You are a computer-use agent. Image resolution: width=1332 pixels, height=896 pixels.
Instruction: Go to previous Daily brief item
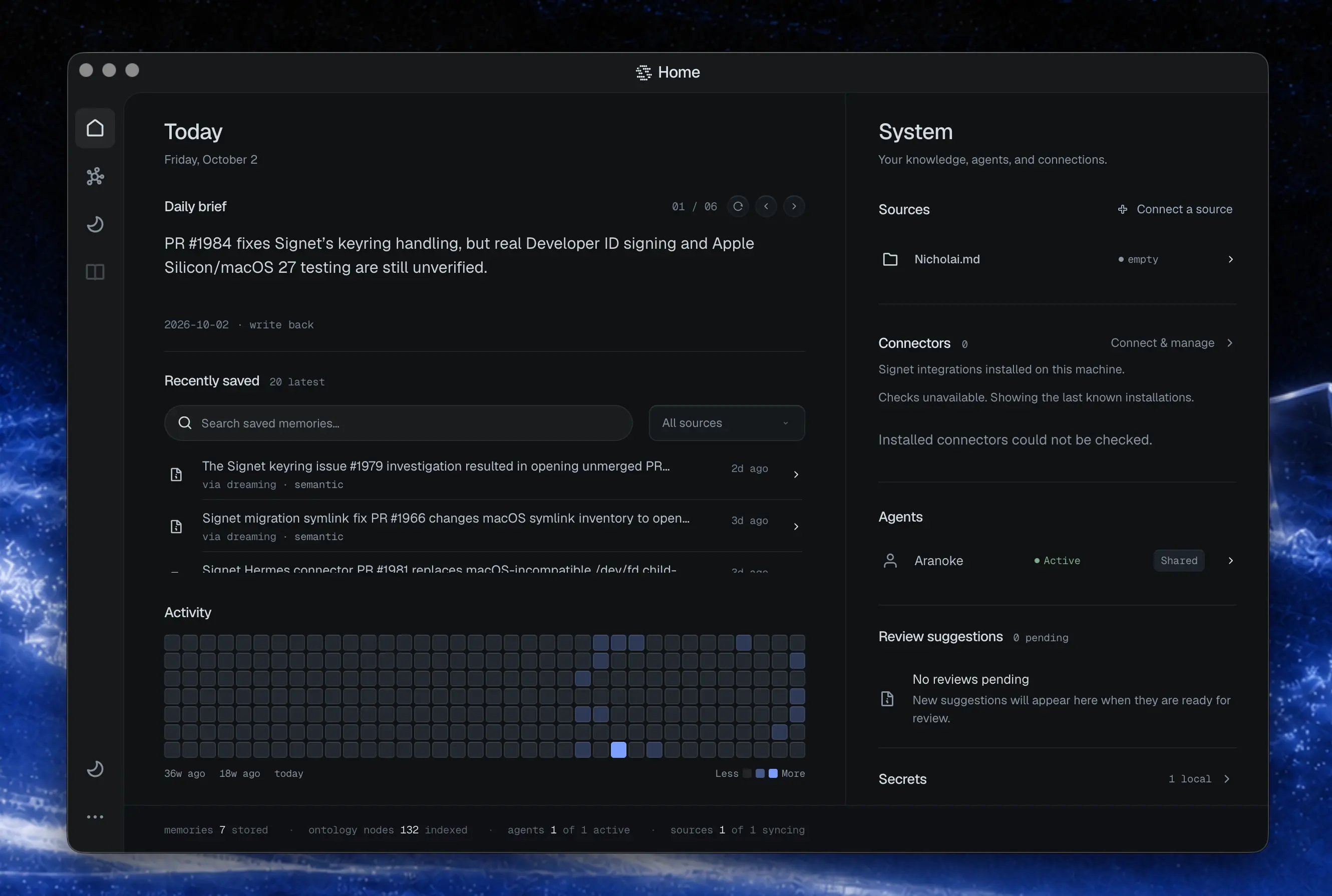point(766,206)
